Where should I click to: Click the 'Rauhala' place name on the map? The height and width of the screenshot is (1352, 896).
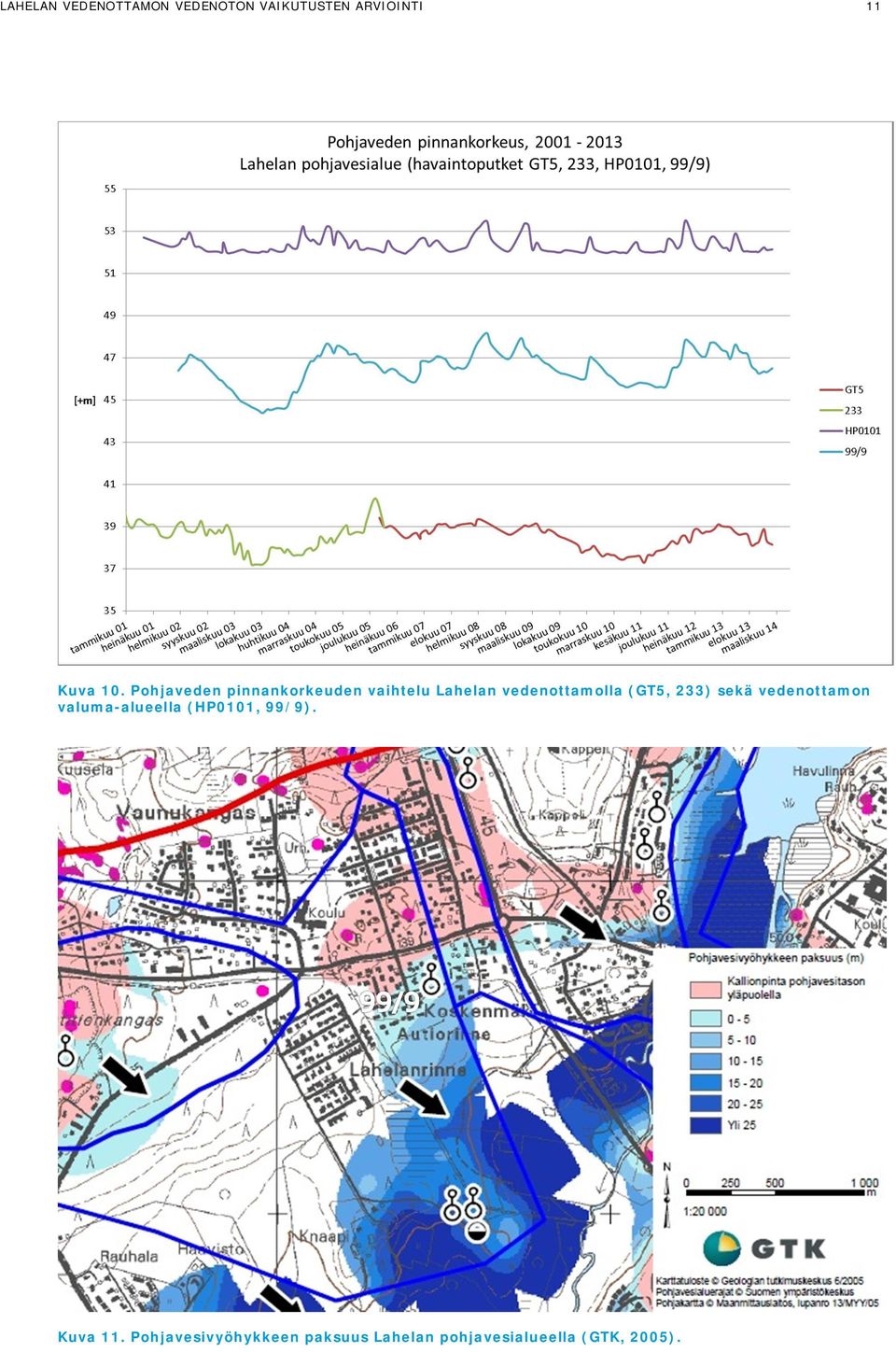(129, 1257)
